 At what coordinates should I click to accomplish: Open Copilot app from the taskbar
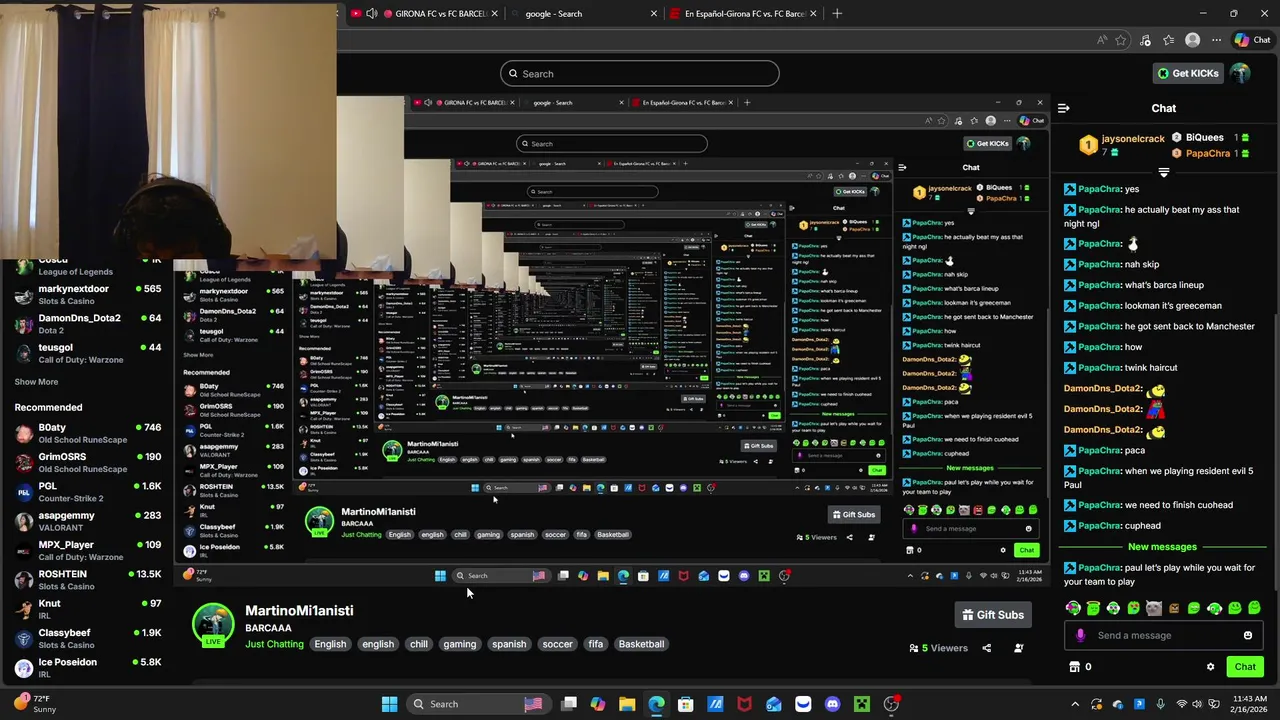click(x=597, y=704)
